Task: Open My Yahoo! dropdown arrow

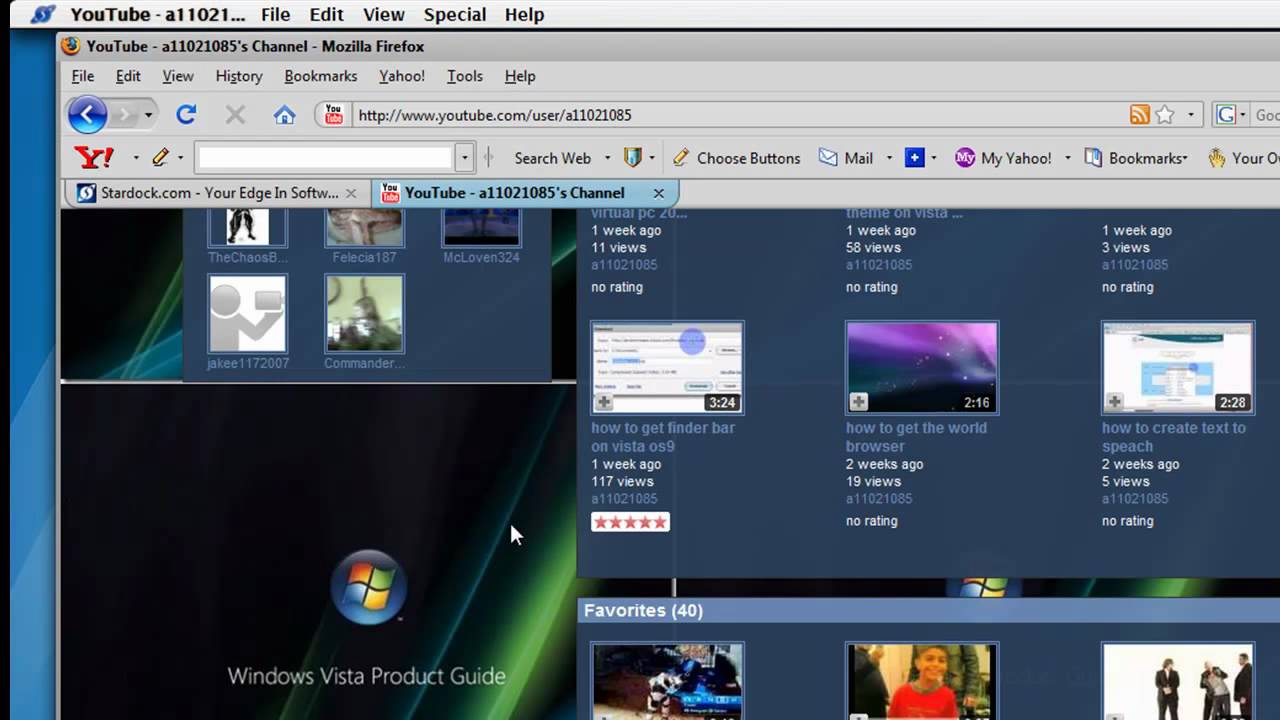Action: pos(1067,158)
